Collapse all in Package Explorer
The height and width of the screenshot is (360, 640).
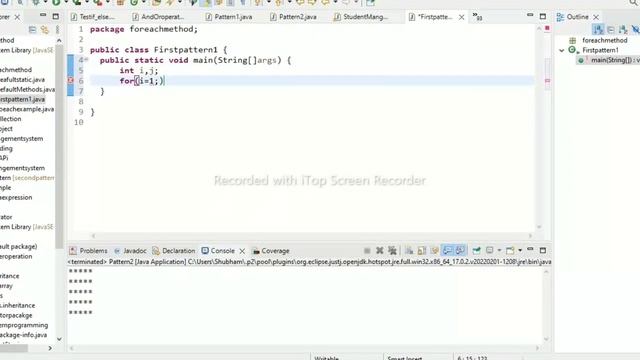(x=33, y=30)
